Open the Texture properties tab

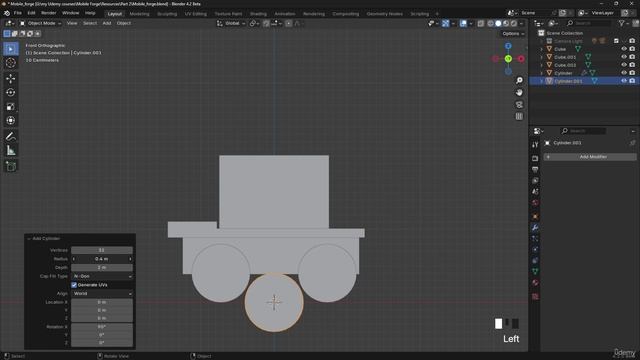click(535, 296)
